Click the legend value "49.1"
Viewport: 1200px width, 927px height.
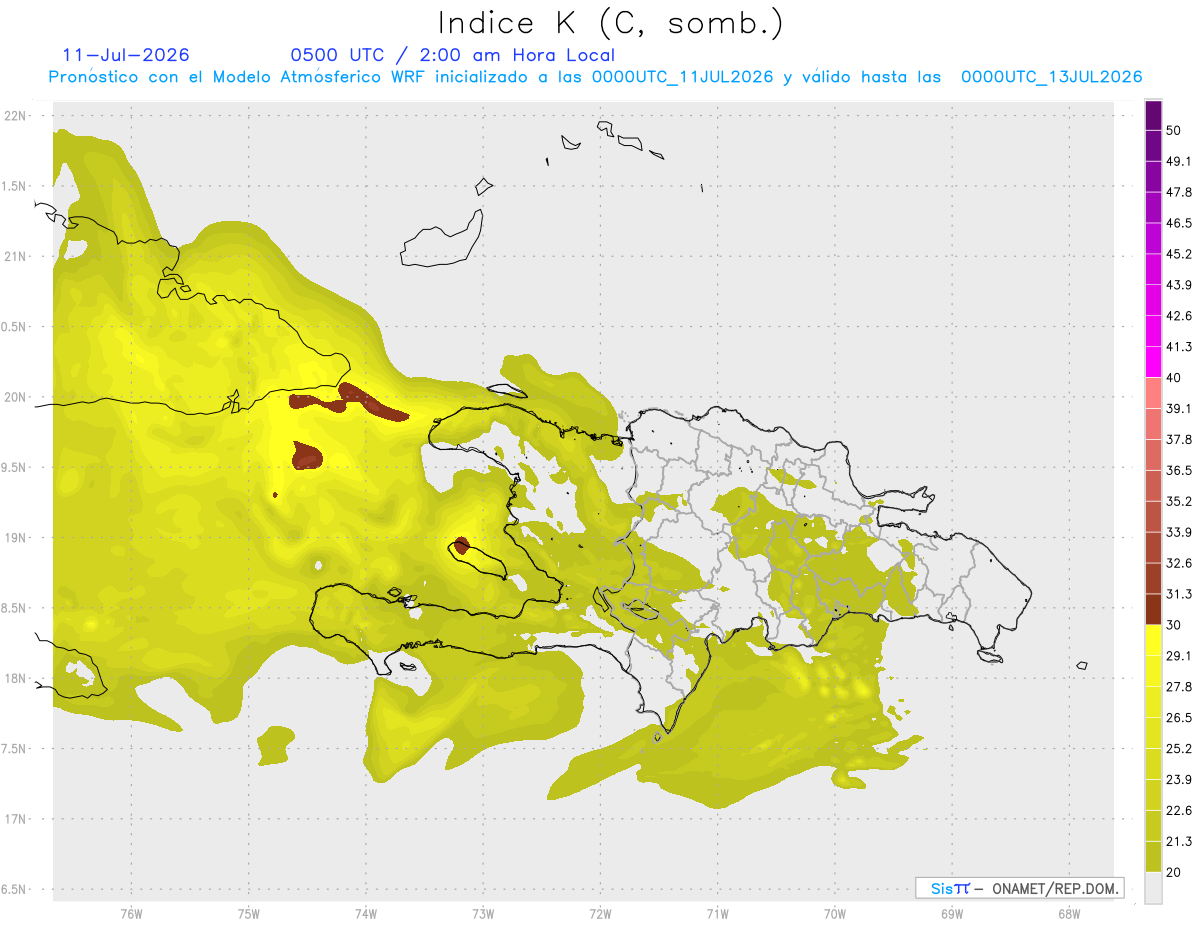(x=1179, y=161)
